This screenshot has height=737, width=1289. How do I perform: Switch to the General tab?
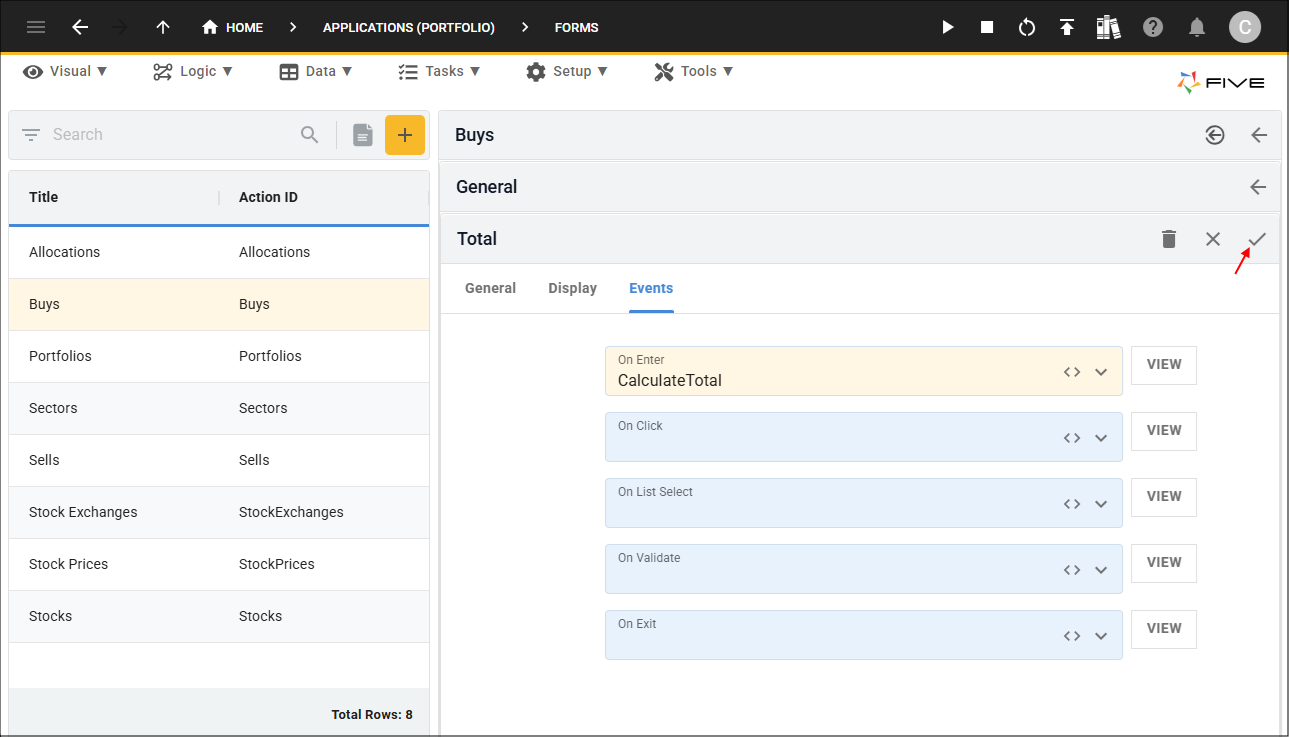click(490, 288)
